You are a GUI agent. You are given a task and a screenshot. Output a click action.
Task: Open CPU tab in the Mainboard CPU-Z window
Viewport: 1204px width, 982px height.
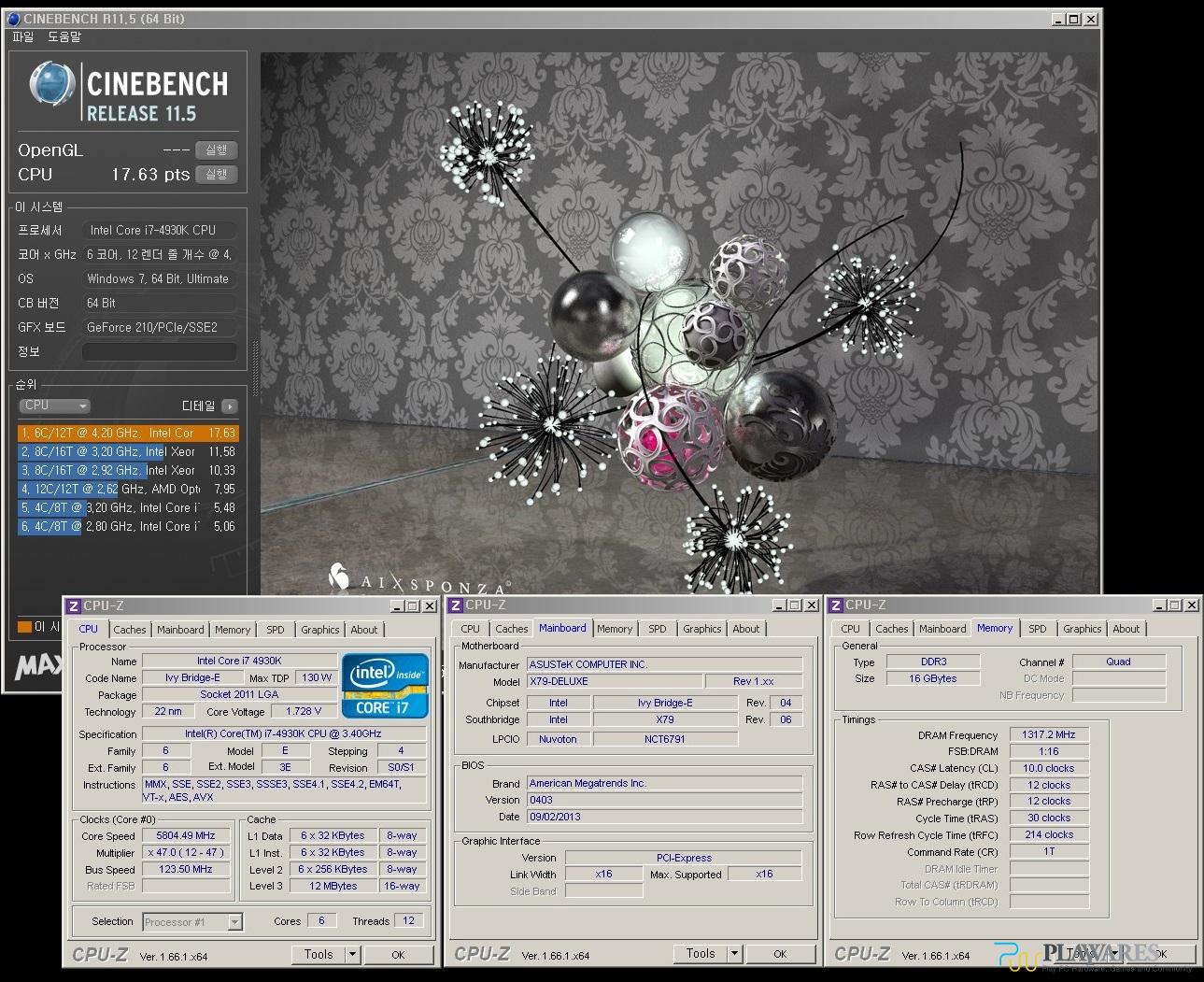(x=471, y=629)
